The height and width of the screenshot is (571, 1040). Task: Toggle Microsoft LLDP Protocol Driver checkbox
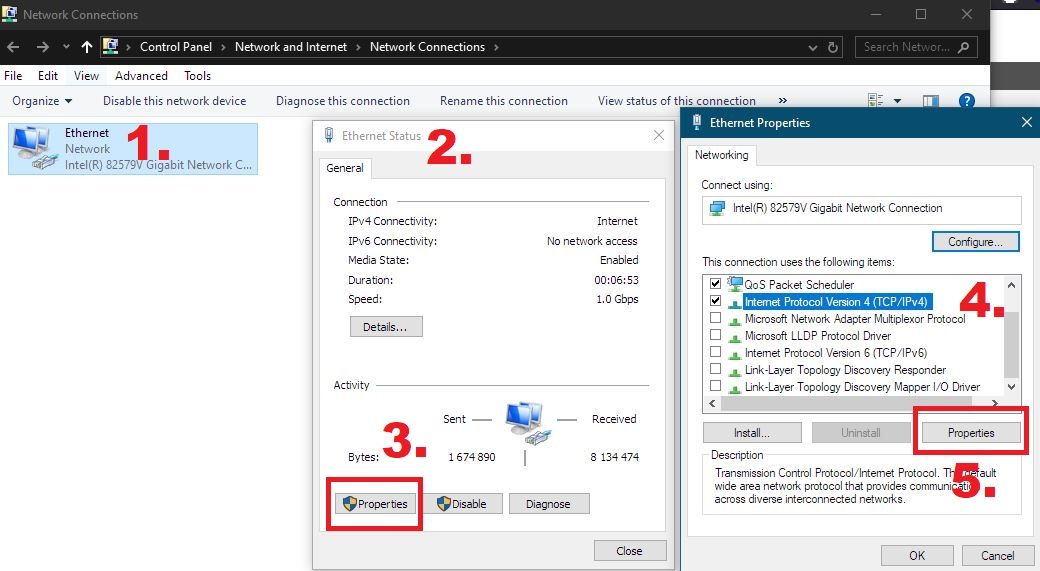715,335
